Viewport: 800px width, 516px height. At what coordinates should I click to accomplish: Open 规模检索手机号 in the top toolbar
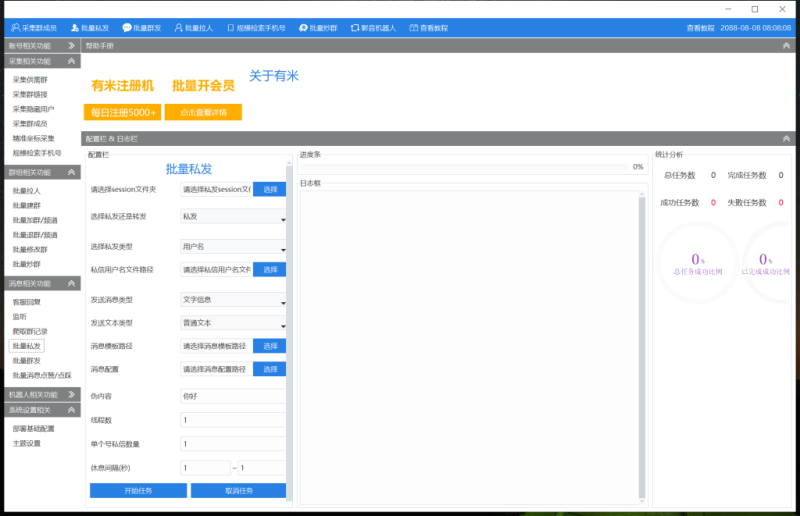coord(256,28)
